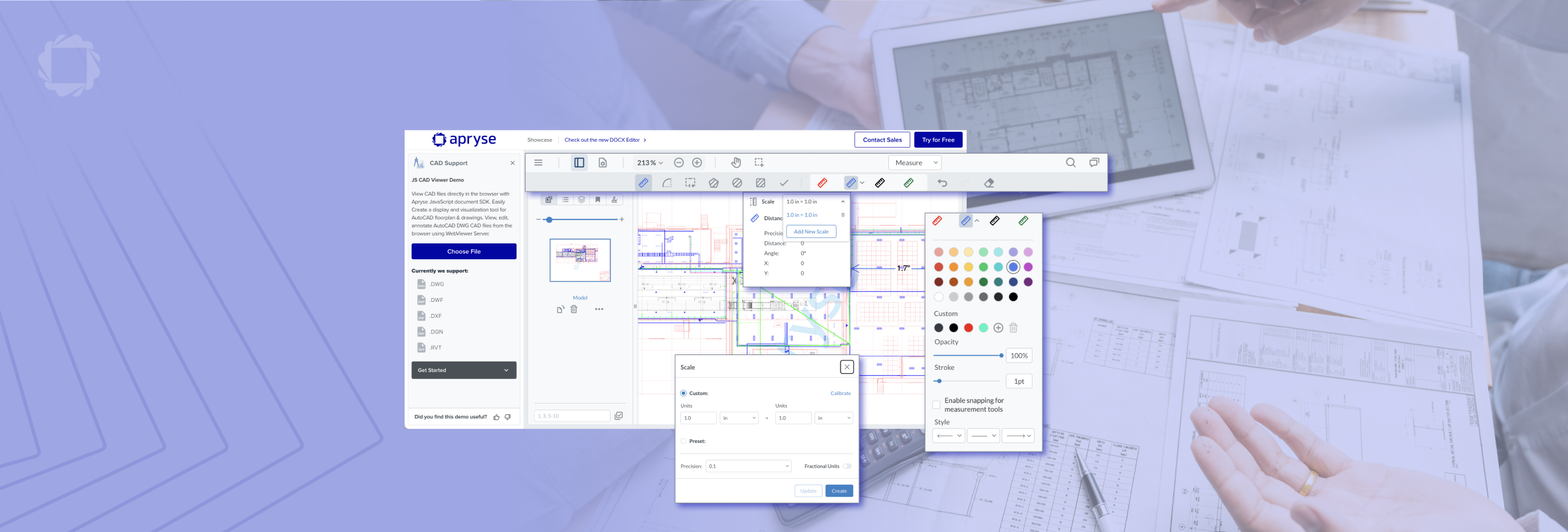The image size is (1568, 532).
Task: Click the Choose File button
Action: tap(464, 251)
